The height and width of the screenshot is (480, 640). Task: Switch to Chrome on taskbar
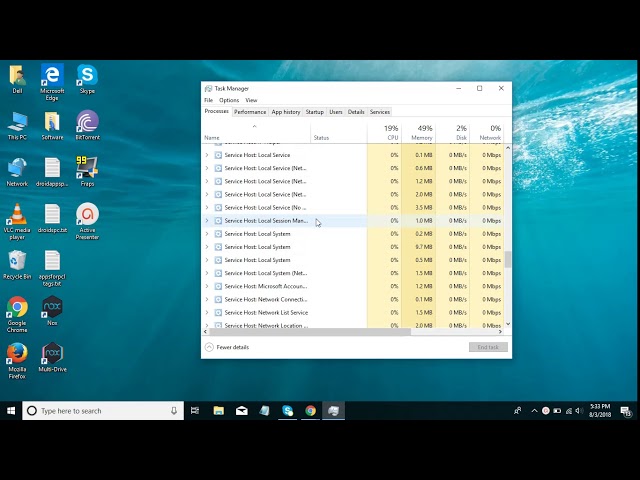point(311,411)
